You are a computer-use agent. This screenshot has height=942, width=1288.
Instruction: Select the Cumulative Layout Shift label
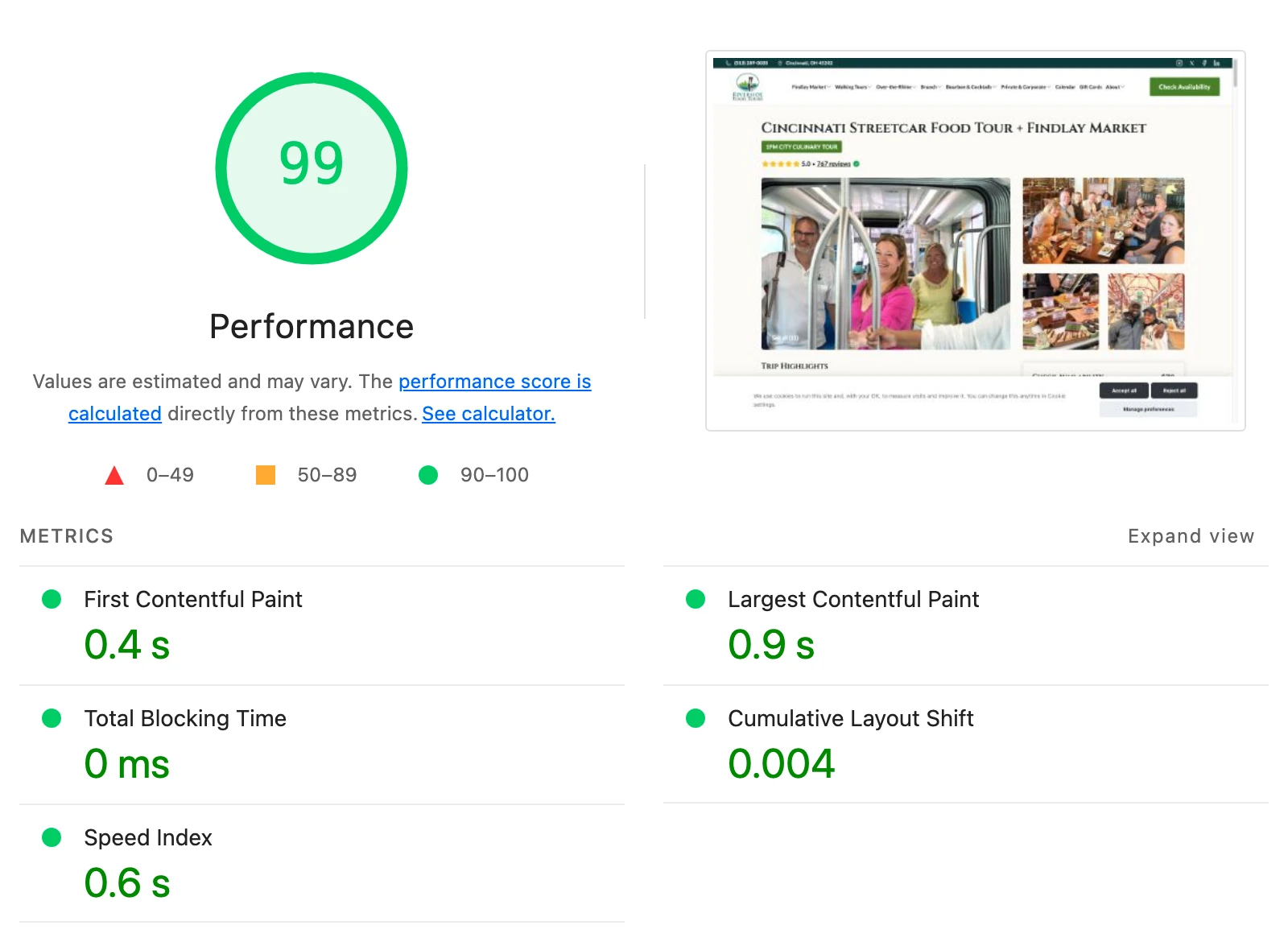click(x=851, y=718)
